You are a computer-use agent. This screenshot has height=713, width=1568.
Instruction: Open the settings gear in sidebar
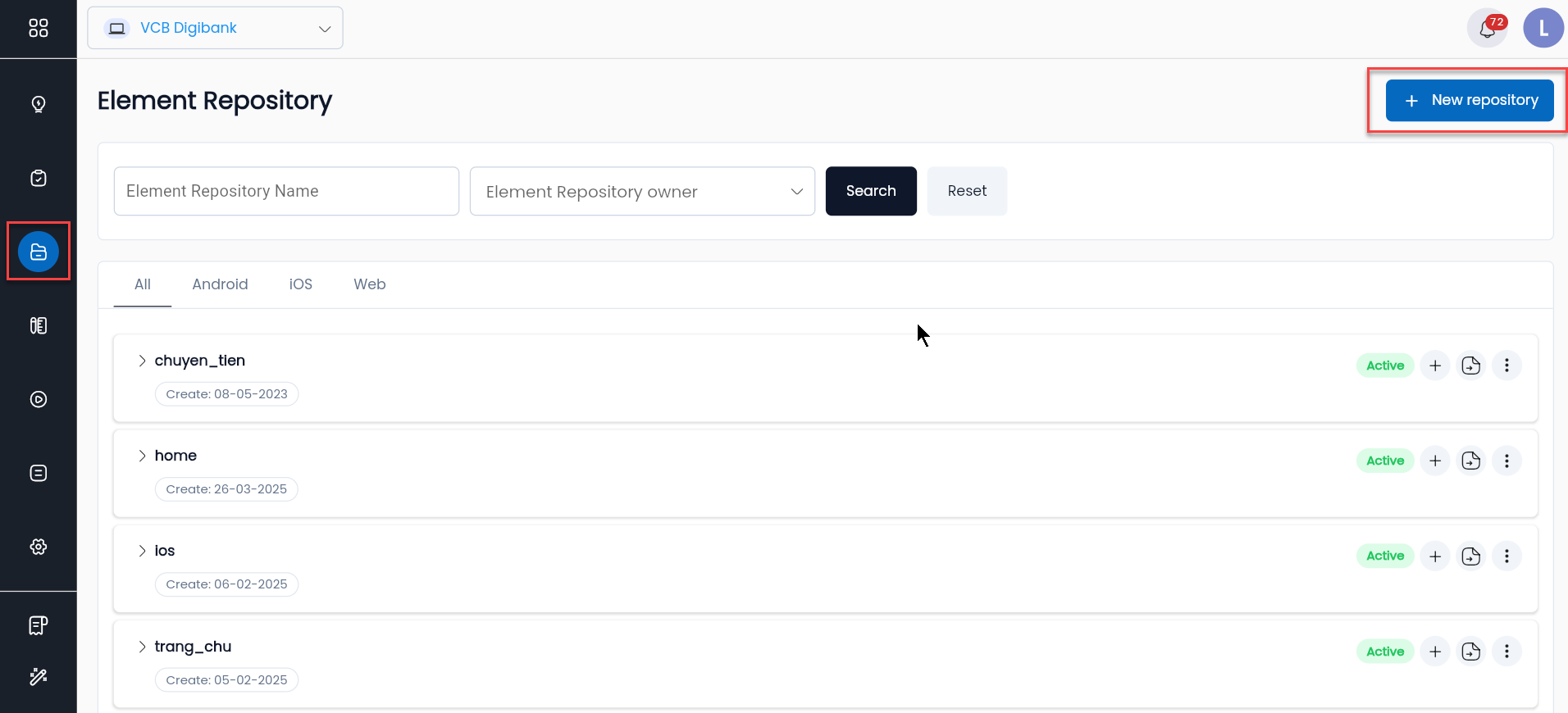pyautogui.click(x=38, y=547)
